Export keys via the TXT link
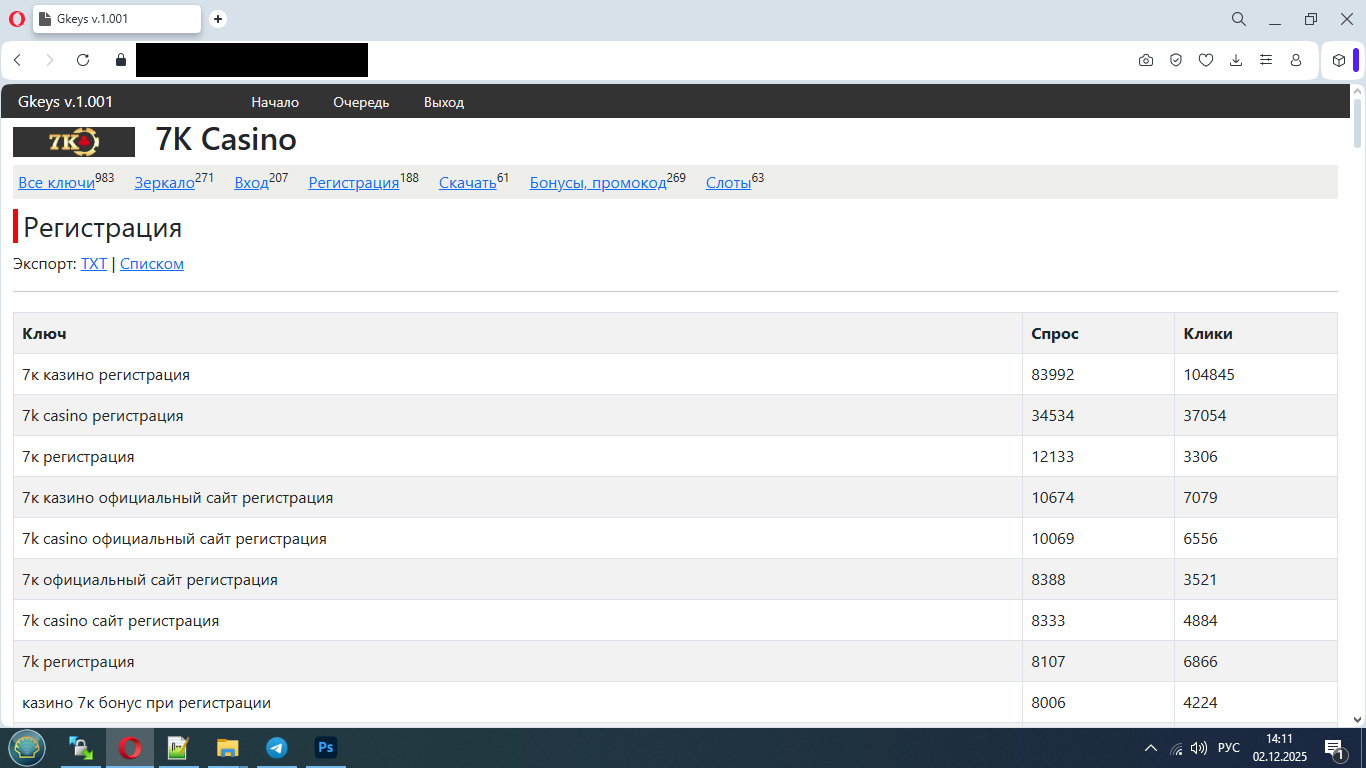 click(94, 264)
